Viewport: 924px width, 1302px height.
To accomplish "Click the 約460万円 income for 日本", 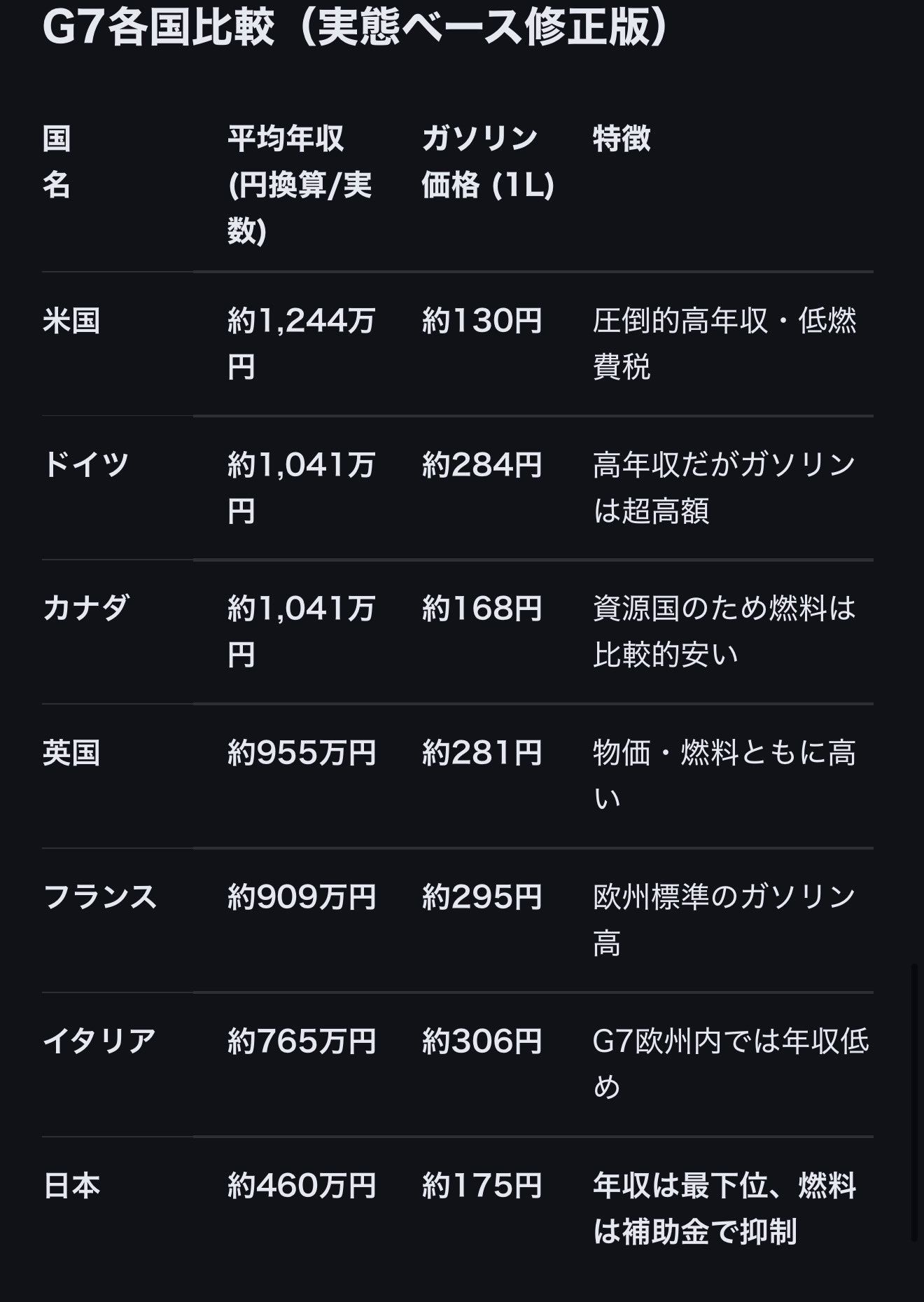I will click(x=302, y=1186).
